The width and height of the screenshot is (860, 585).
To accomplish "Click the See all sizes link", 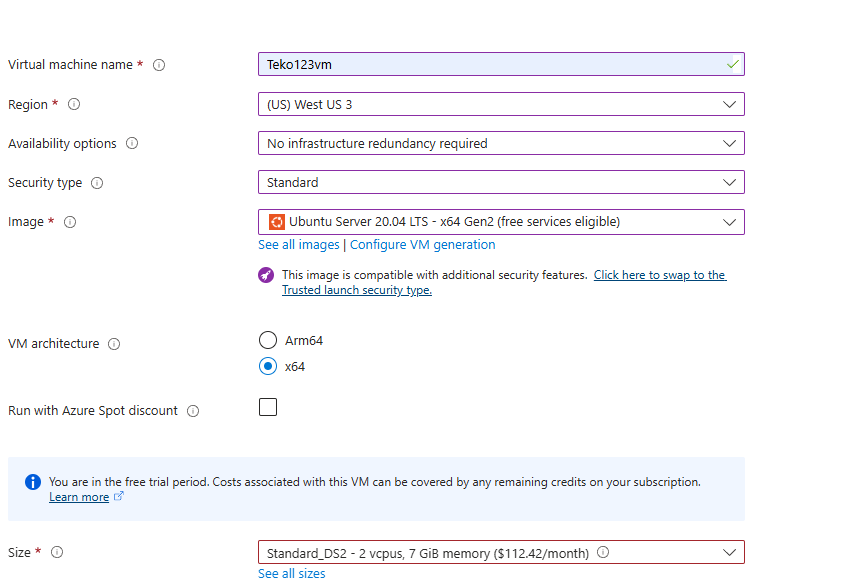I will pyautogui.click(x=291, y=574).
